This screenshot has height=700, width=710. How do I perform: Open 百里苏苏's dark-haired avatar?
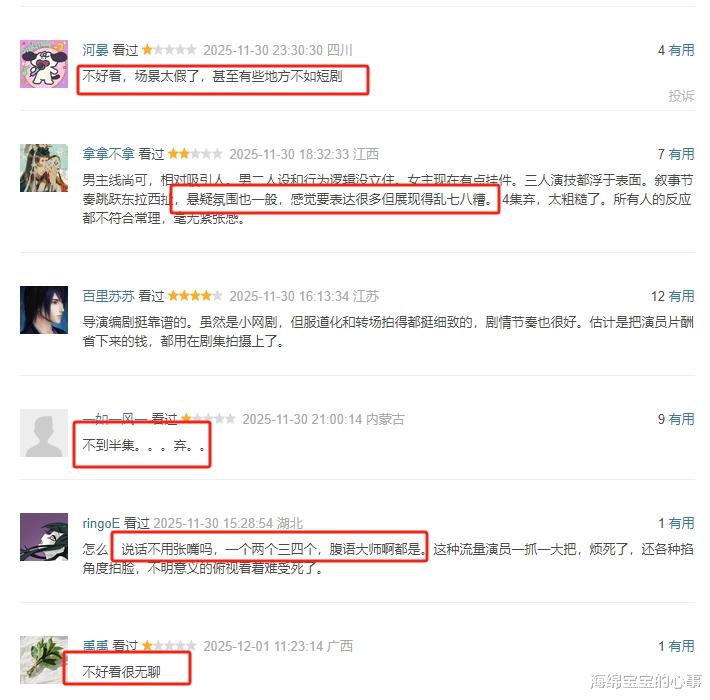44,310
